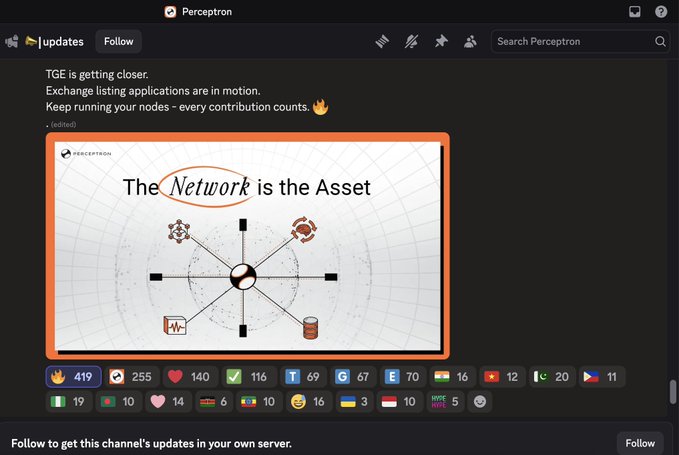Show the member list icon

coord(470,42)
